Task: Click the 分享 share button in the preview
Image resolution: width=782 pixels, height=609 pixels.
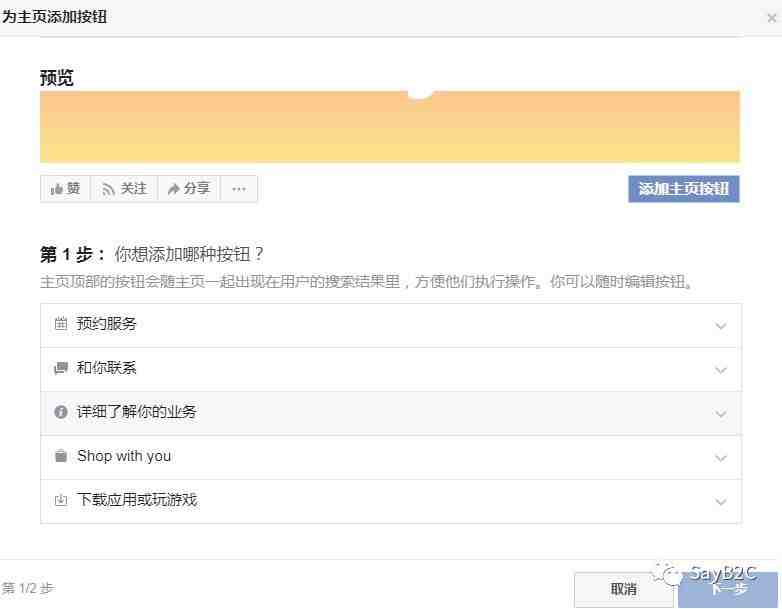Action: [189, 189]
